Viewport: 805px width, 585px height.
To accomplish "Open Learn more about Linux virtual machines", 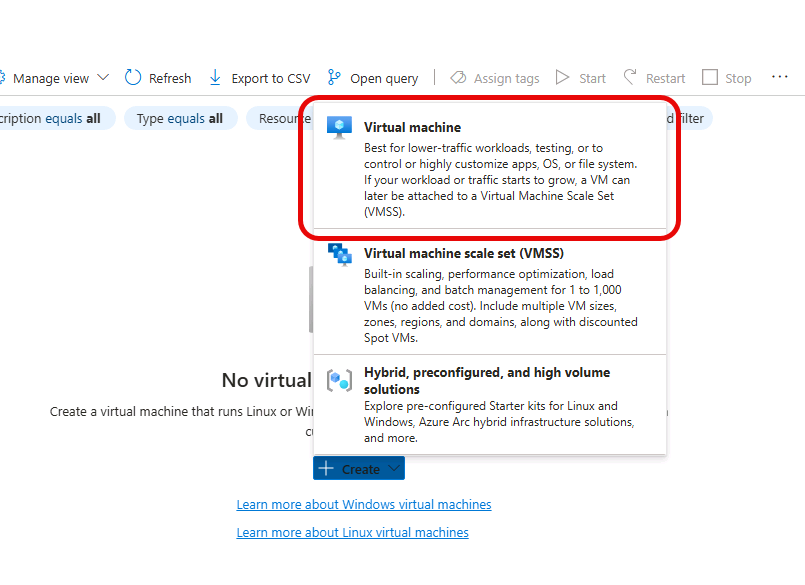I will tap(353, 533).
